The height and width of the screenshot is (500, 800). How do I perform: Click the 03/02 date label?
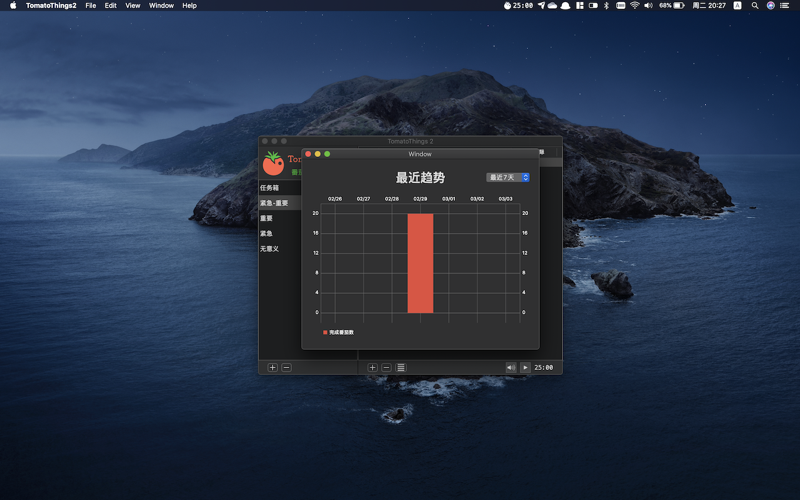477,198
